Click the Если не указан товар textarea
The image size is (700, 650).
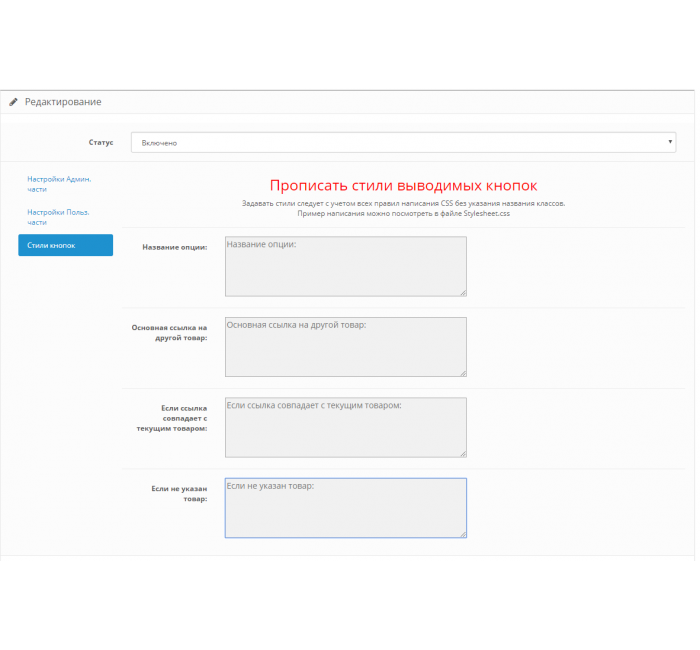(346, 508)
